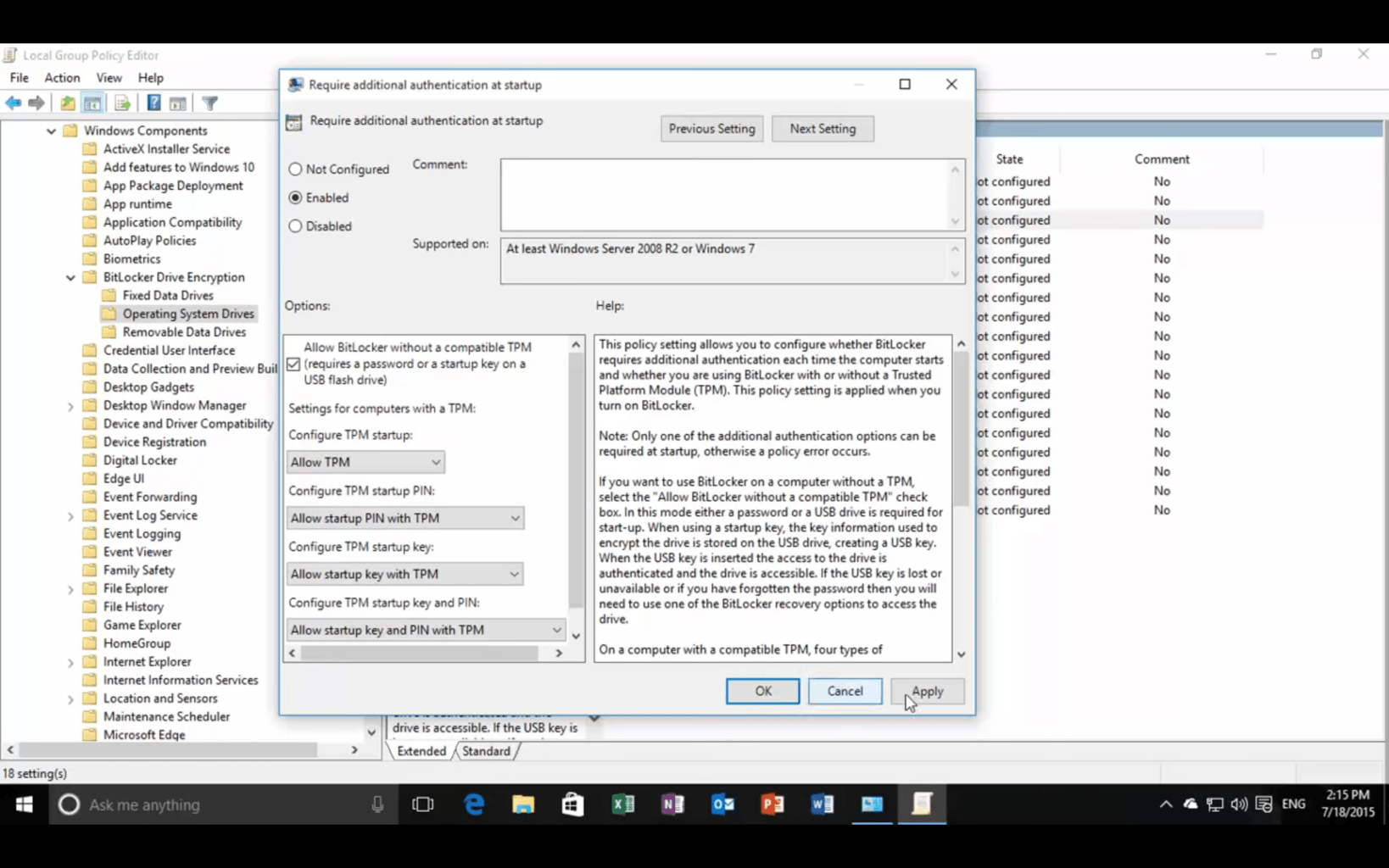This screenshot has width=1389, height=868.
Task: Switch to the Extended tab
Action: point(421,751)
